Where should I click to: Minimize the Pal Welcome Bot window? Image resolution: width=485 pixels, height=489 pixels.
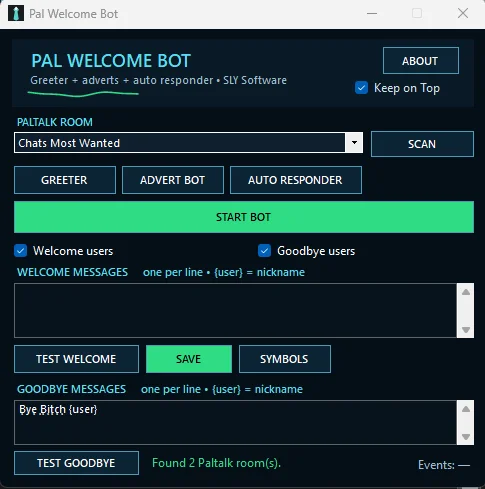(x=372, y=14)
